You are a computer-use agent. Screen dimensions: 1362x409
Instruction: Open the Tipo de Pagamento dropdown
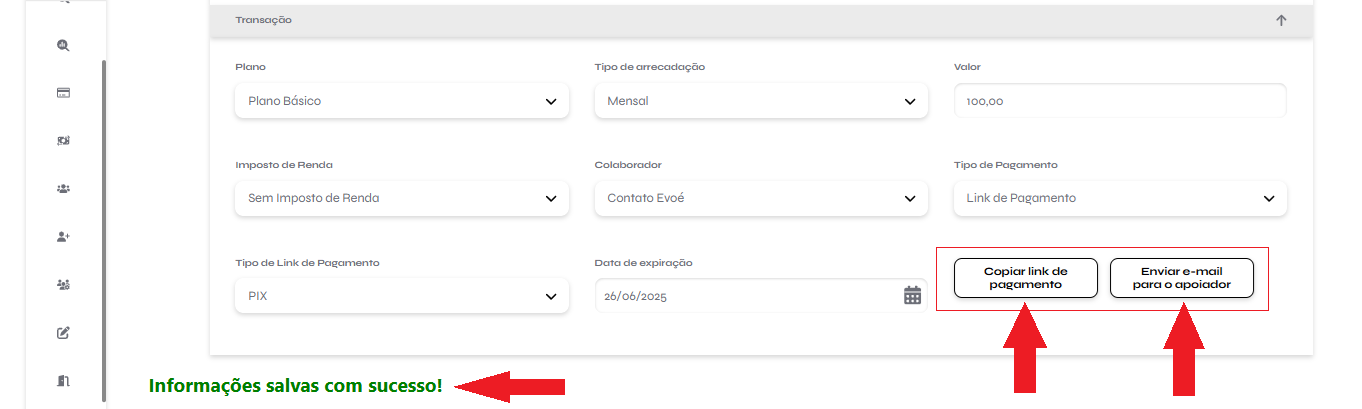[1120, 198]
